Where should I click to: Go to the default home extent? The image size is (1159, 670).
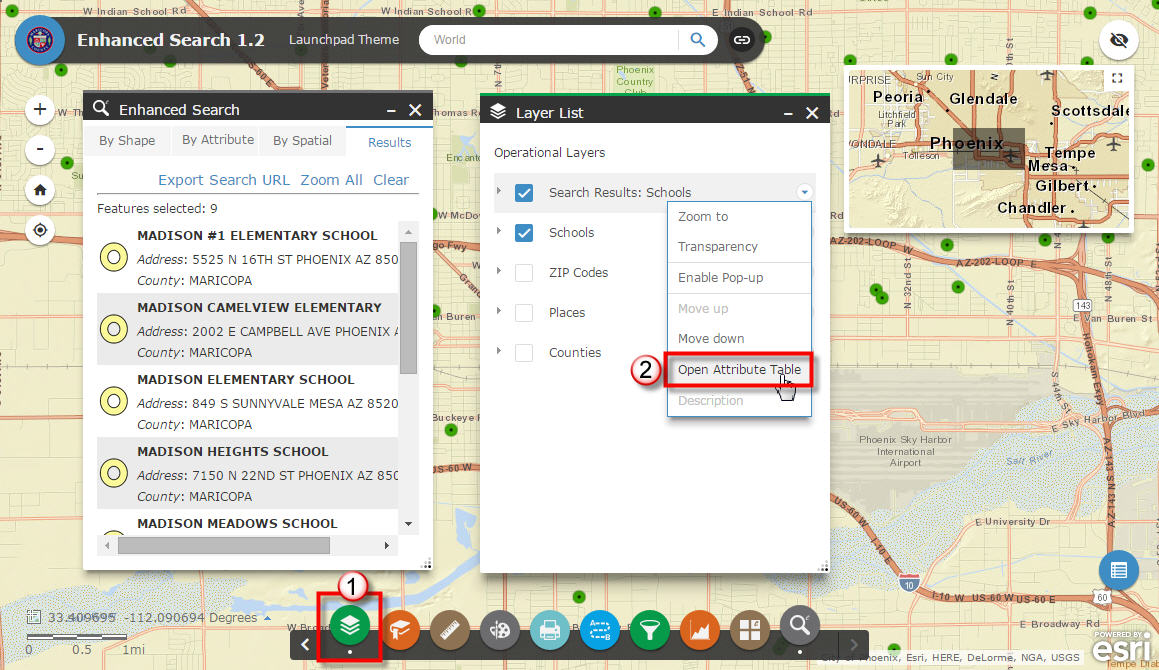pos(40,190)
